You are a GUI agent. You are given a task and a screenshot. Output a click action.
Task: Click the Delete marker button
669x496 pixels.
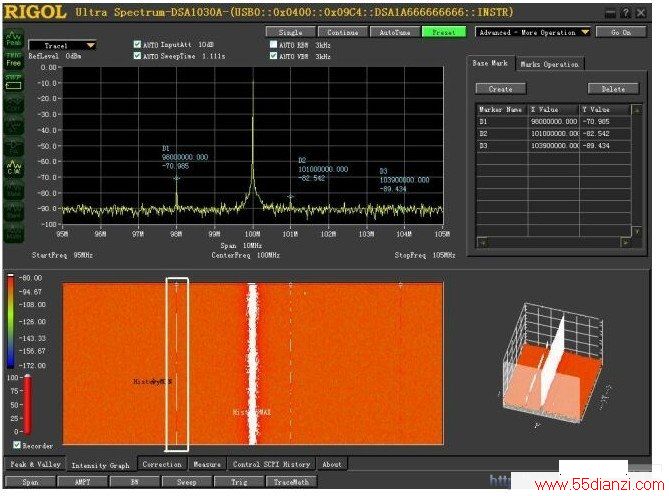[x=613, y=89]
